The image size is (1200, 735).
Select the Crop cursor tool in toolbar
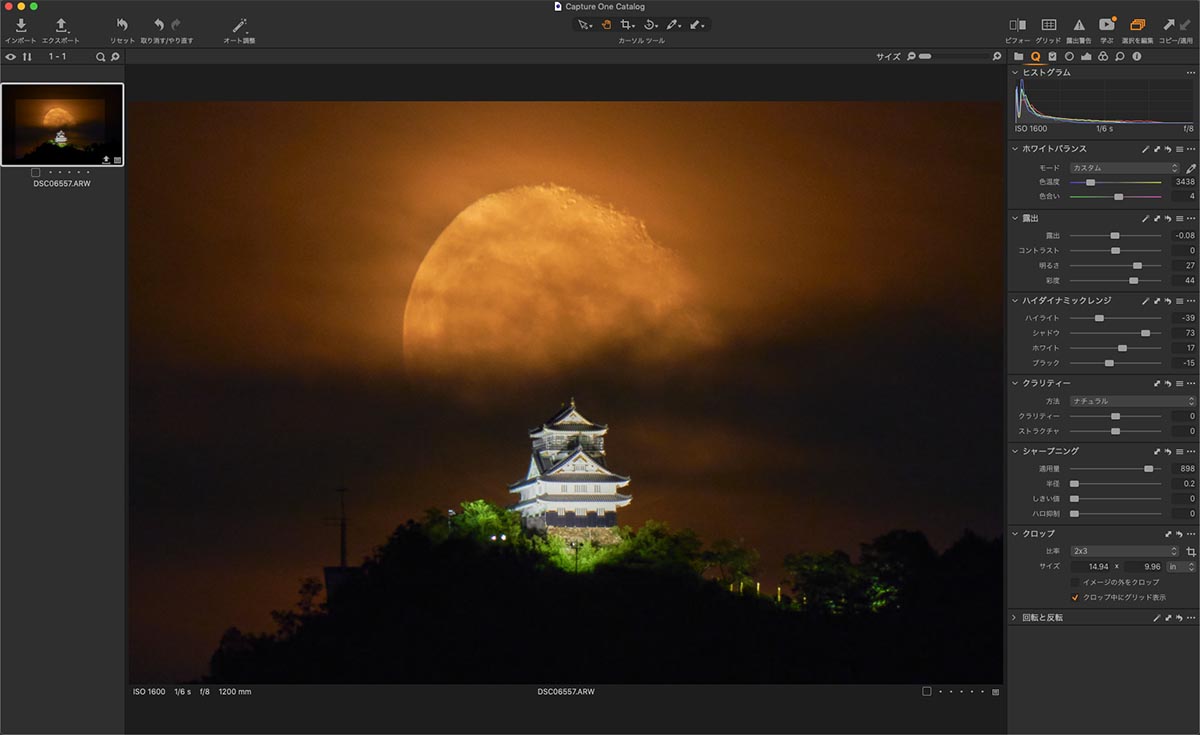[626, 24]
